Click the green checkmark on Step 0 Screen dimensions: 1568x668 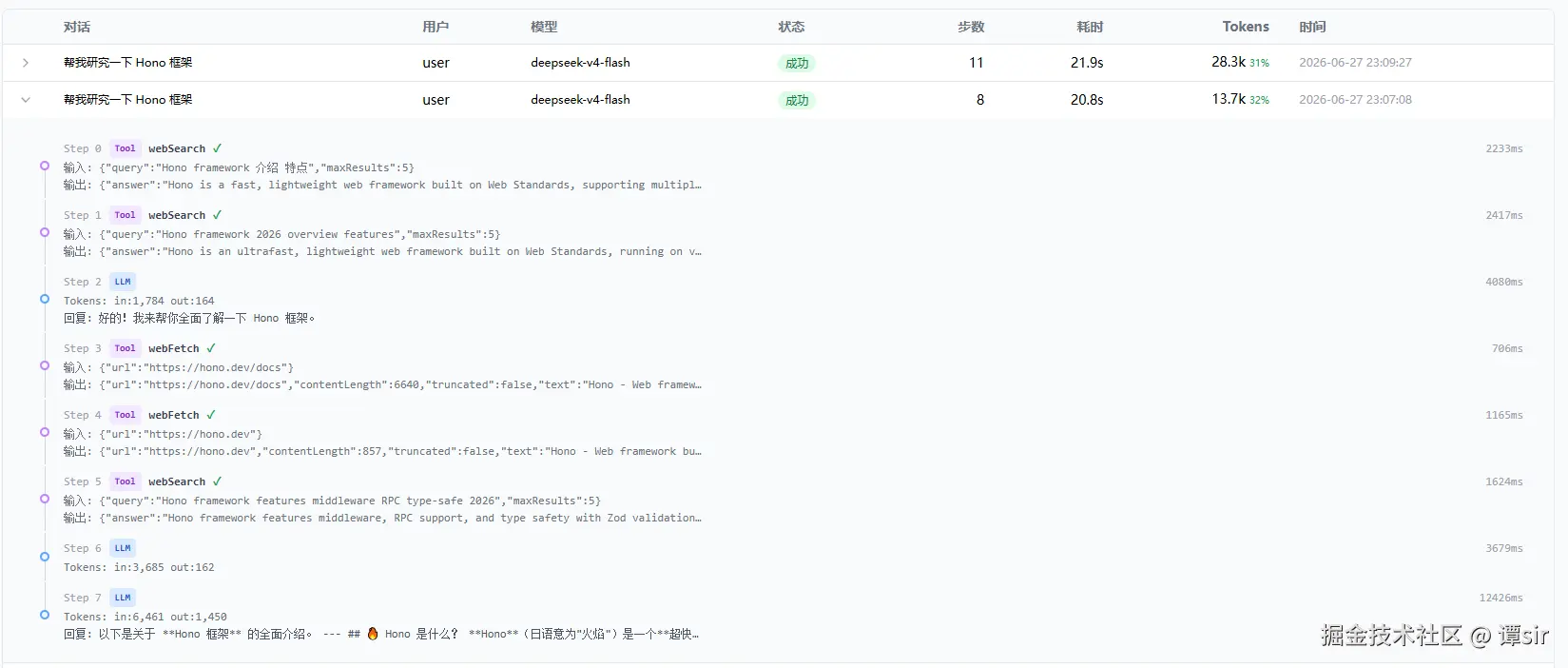tap(218, 148)
